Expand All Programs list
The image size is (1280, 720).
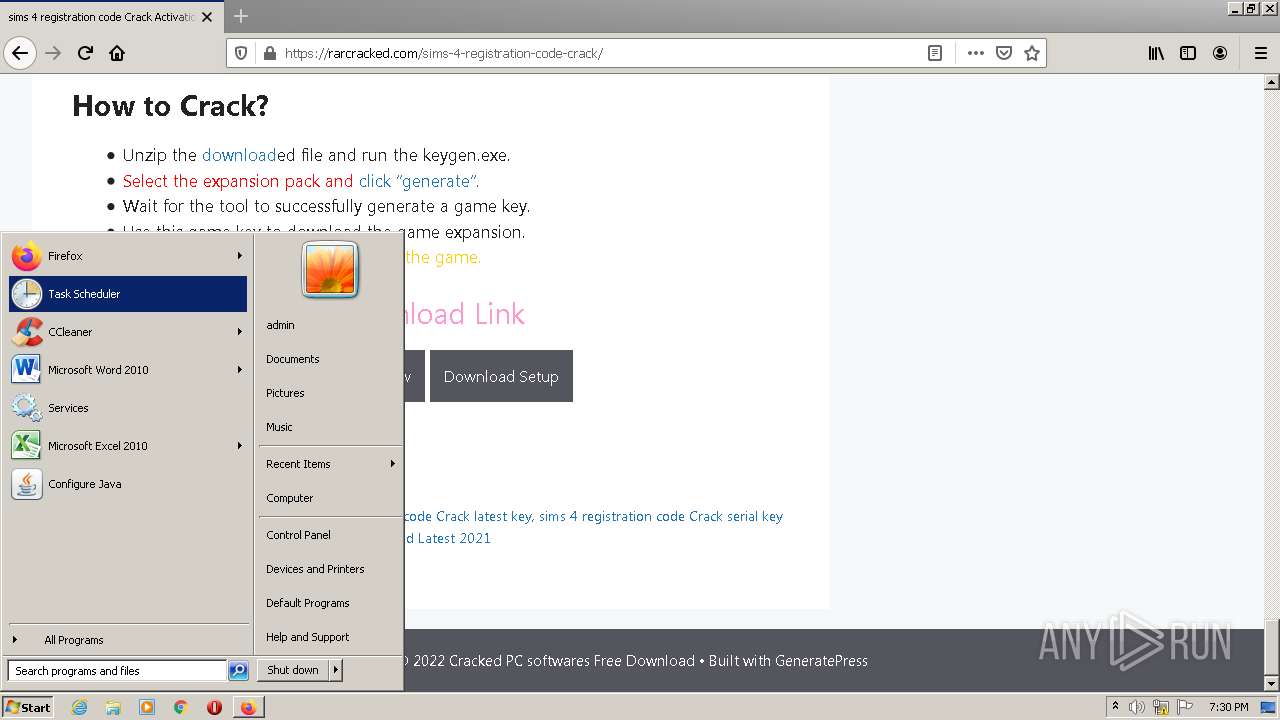point(128,640)
